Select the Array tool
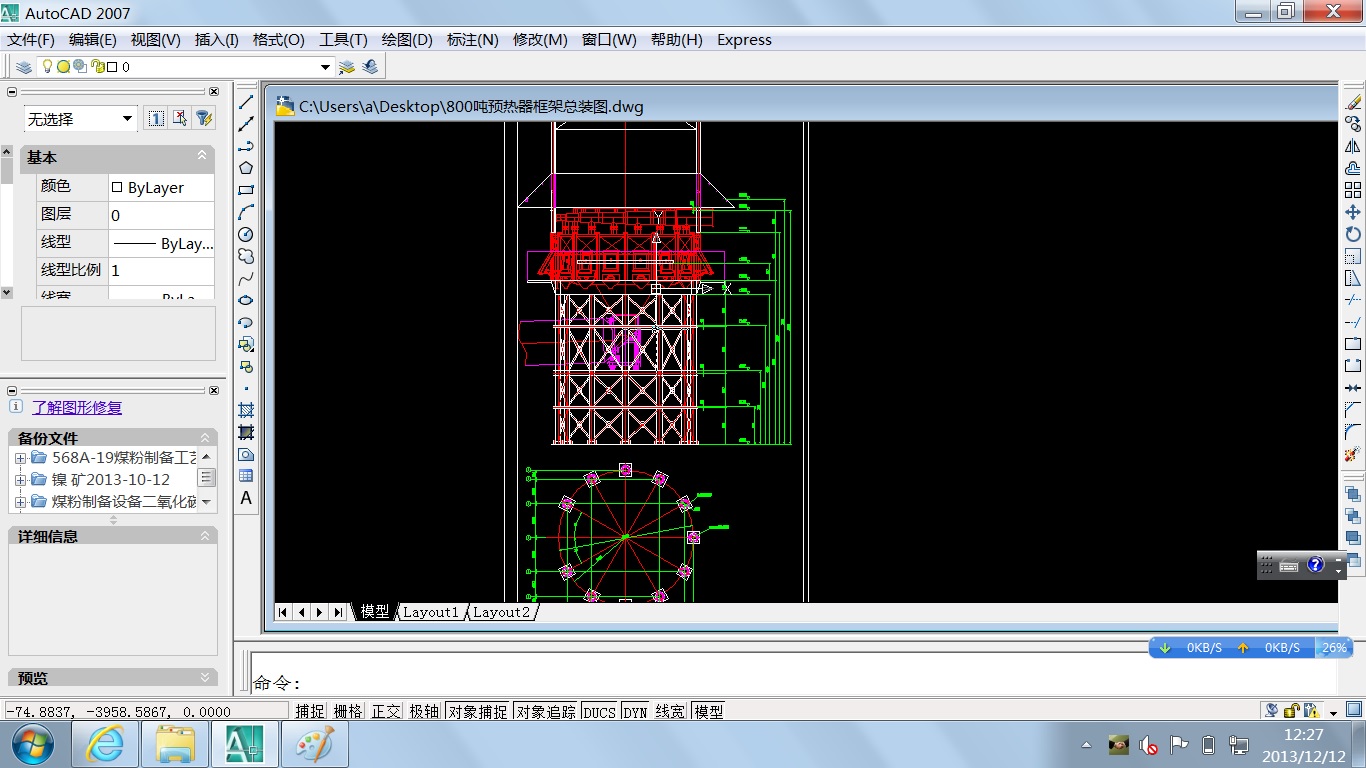The height and width of the screenshot is (768, 1366). pos(1353,190)
